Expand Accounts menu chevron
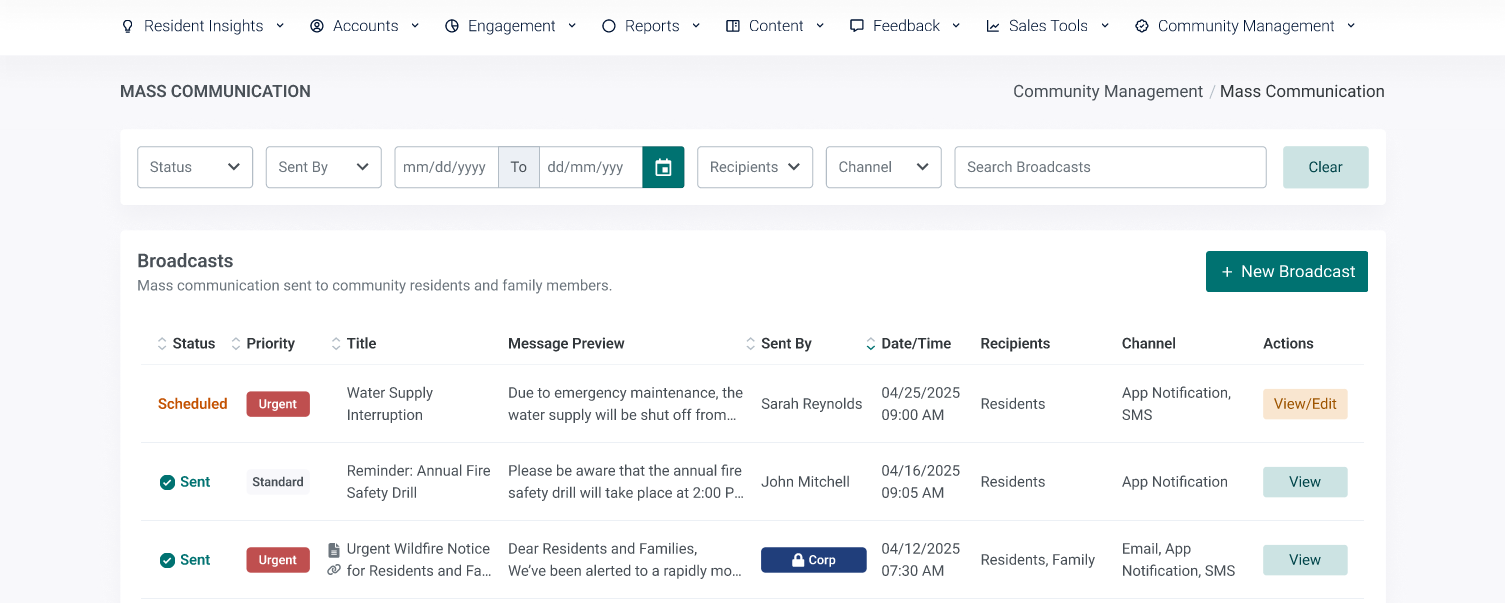 (415, 26)
